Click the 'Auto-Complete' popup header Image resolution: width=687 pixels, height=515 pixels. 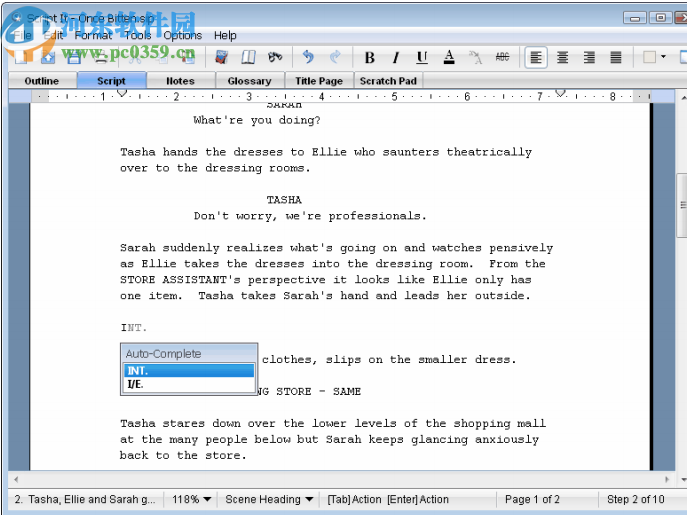(x=189, y=354)
